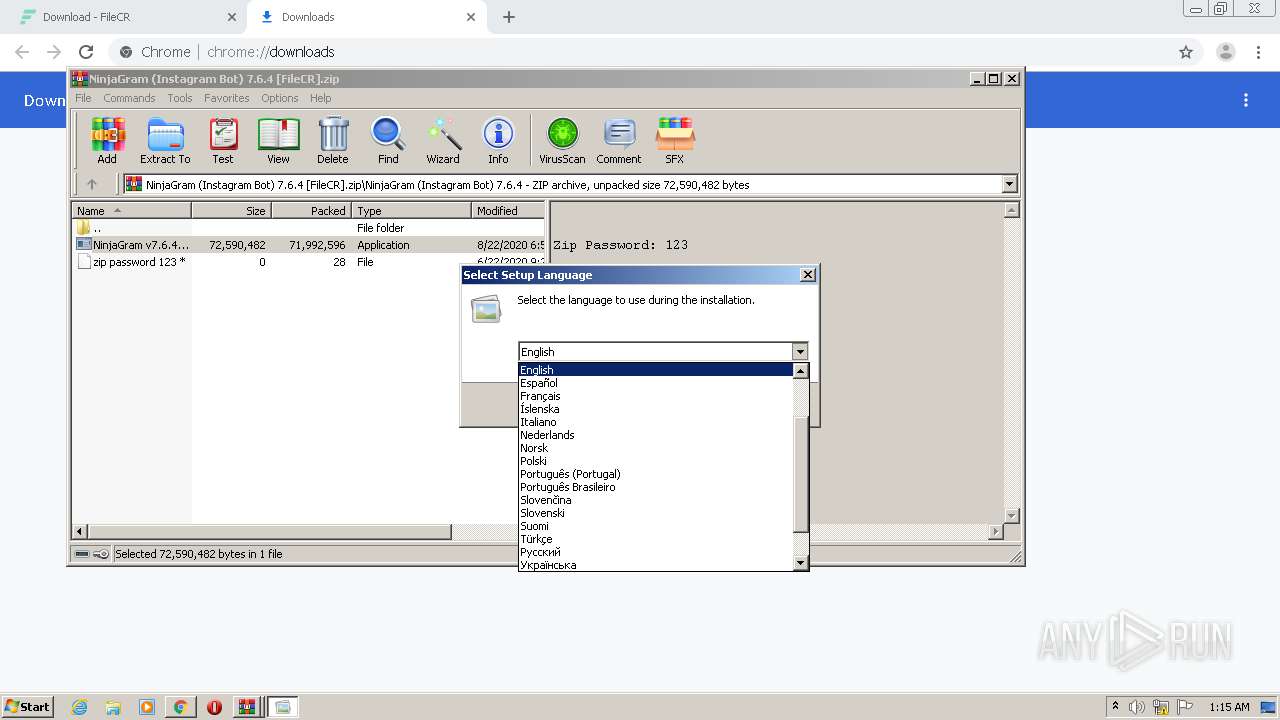
Task: Pick Íslenska as setup language
Action: coord(655,409)
